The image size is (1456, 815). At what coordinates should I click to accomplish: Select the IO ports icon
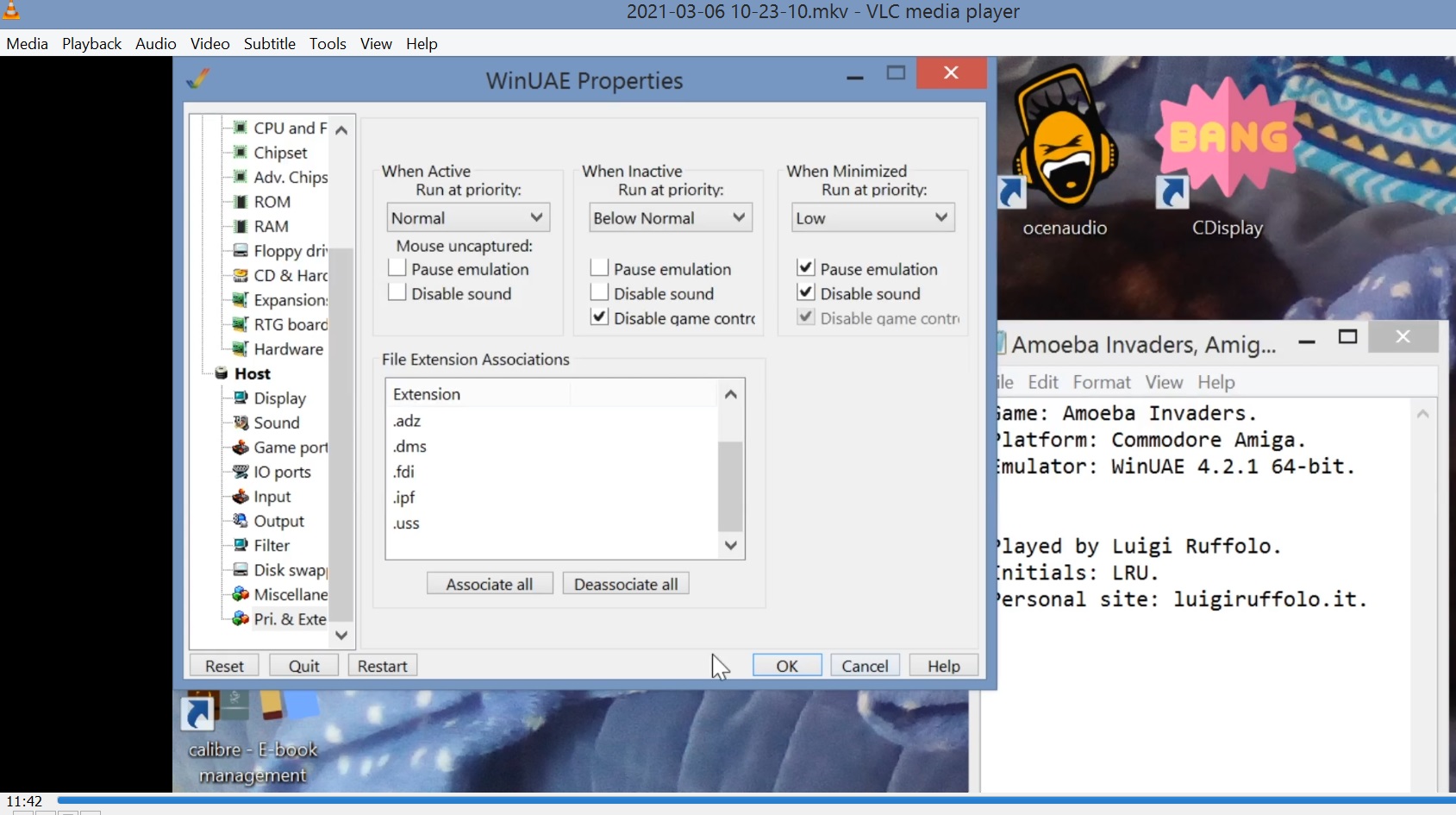pyautogui.click(x=241, y=472)
